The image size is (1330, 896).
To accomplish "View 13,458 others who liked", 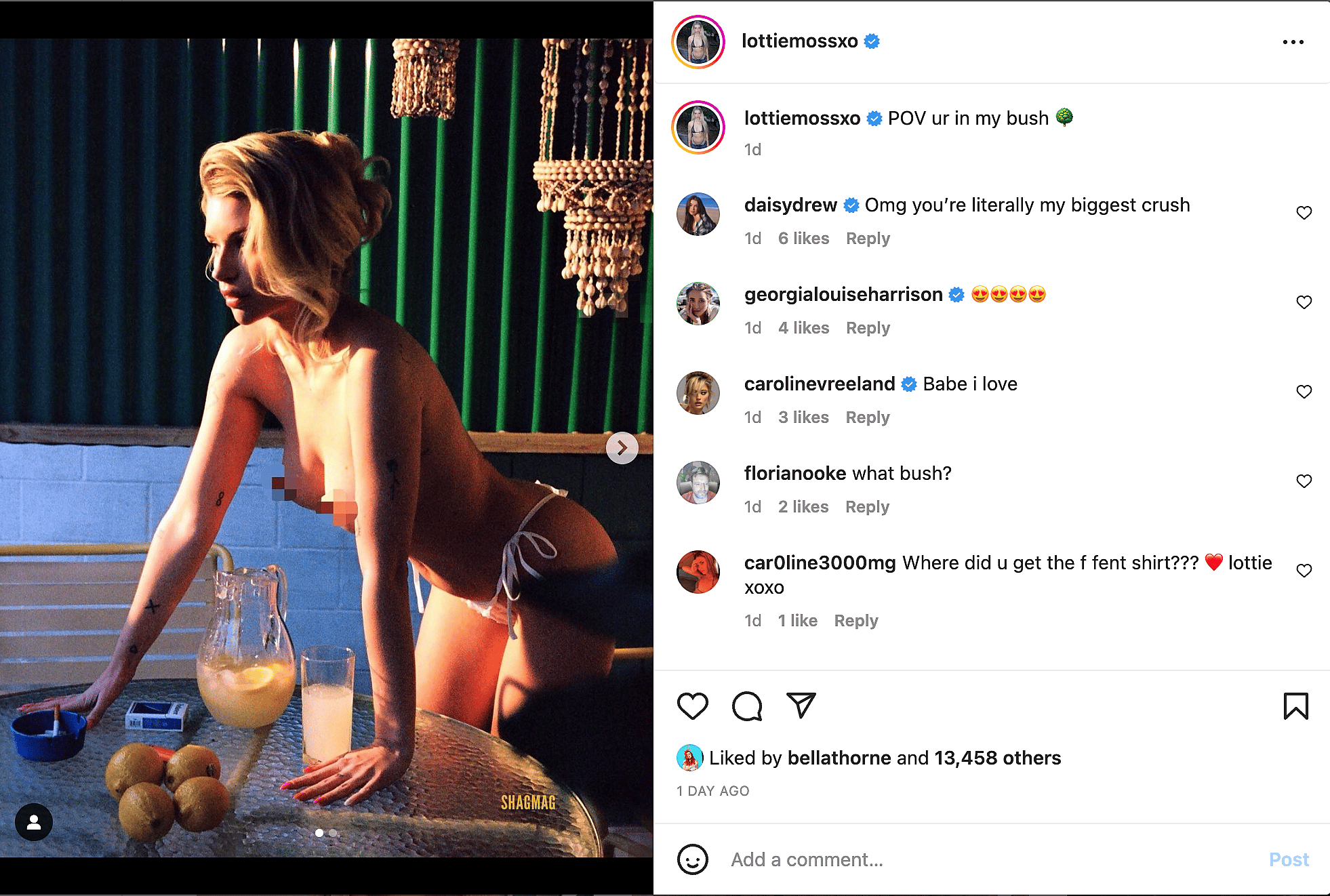I will click(x=995, y=758).
